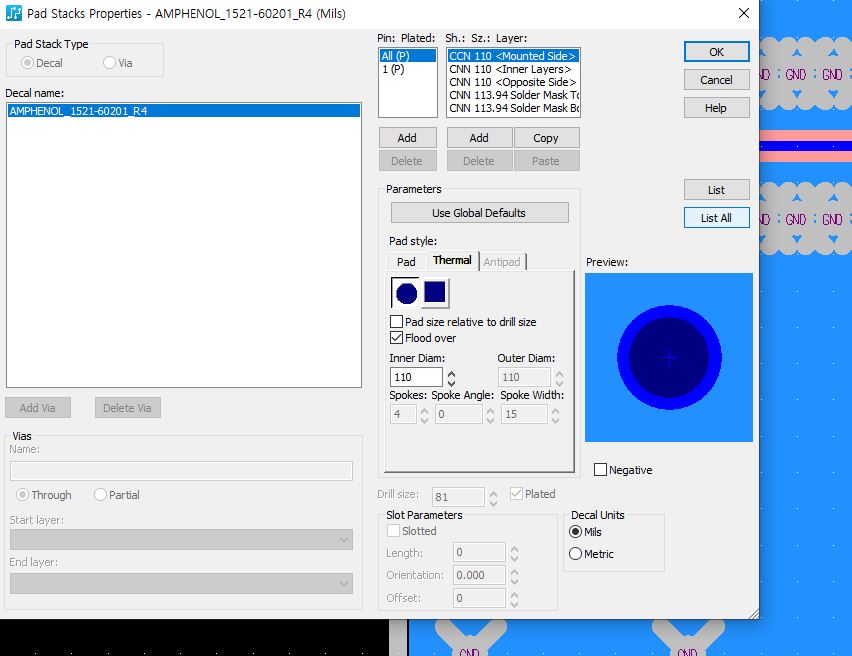Click the List All button
This screenshot has height=656, width=852.
[x=716, y=218]
